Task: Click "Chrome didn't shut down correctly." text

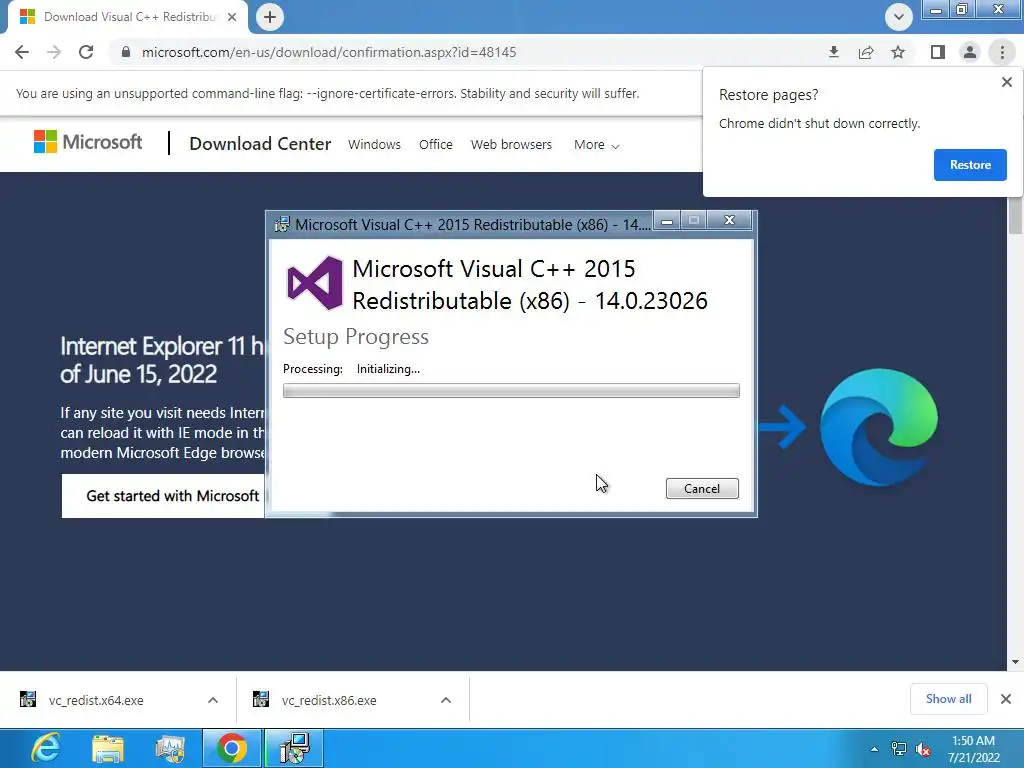Action: click(x=820, y=123)
